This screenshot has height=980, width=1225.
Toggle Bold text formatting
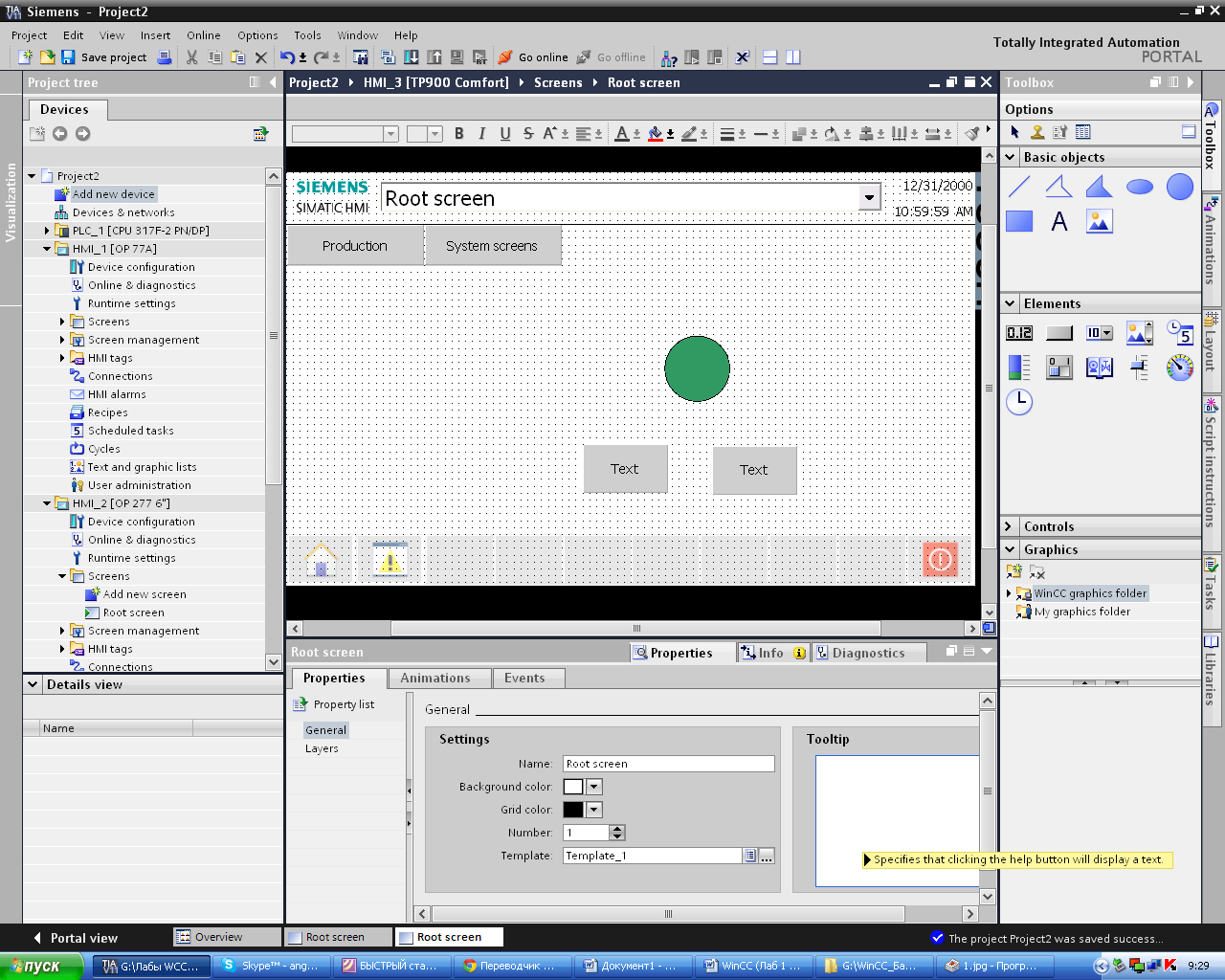point(459,134)
